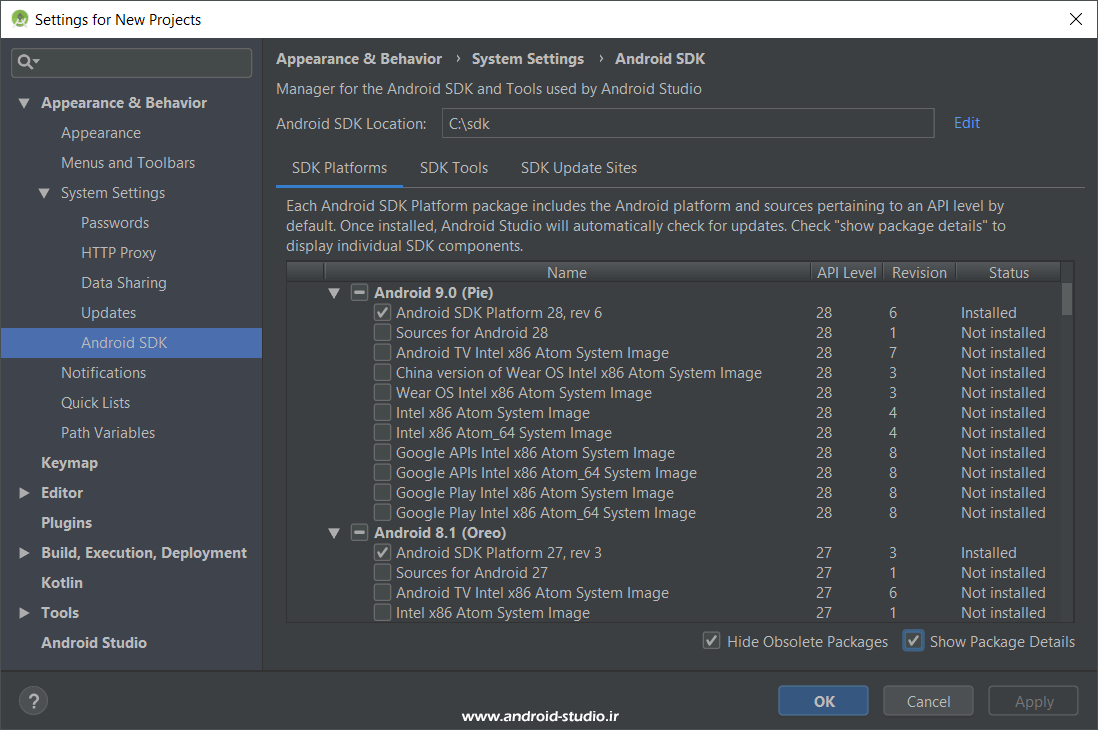Screen dimensions: 1098x730
Task: Select Path Variables settings
Action: tap(108, 433)
